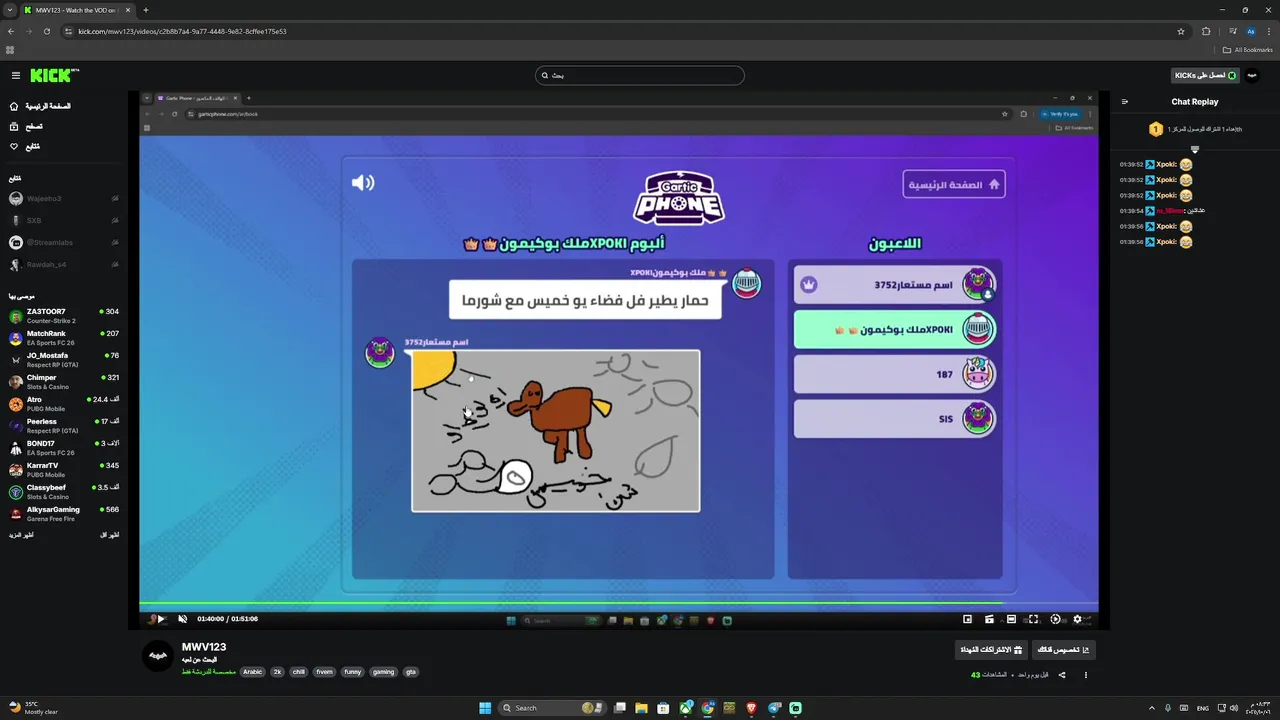This screenshot has width=1280, height=720.
Task: Open the Chrome tab search dropdown
Action: pos(10,10)
